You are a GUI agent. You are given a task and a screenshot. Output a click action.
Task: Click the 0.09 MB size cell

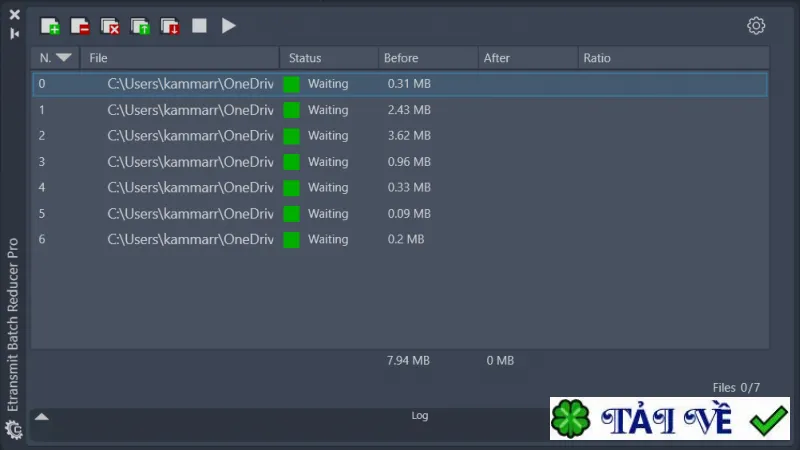point(409,213)
